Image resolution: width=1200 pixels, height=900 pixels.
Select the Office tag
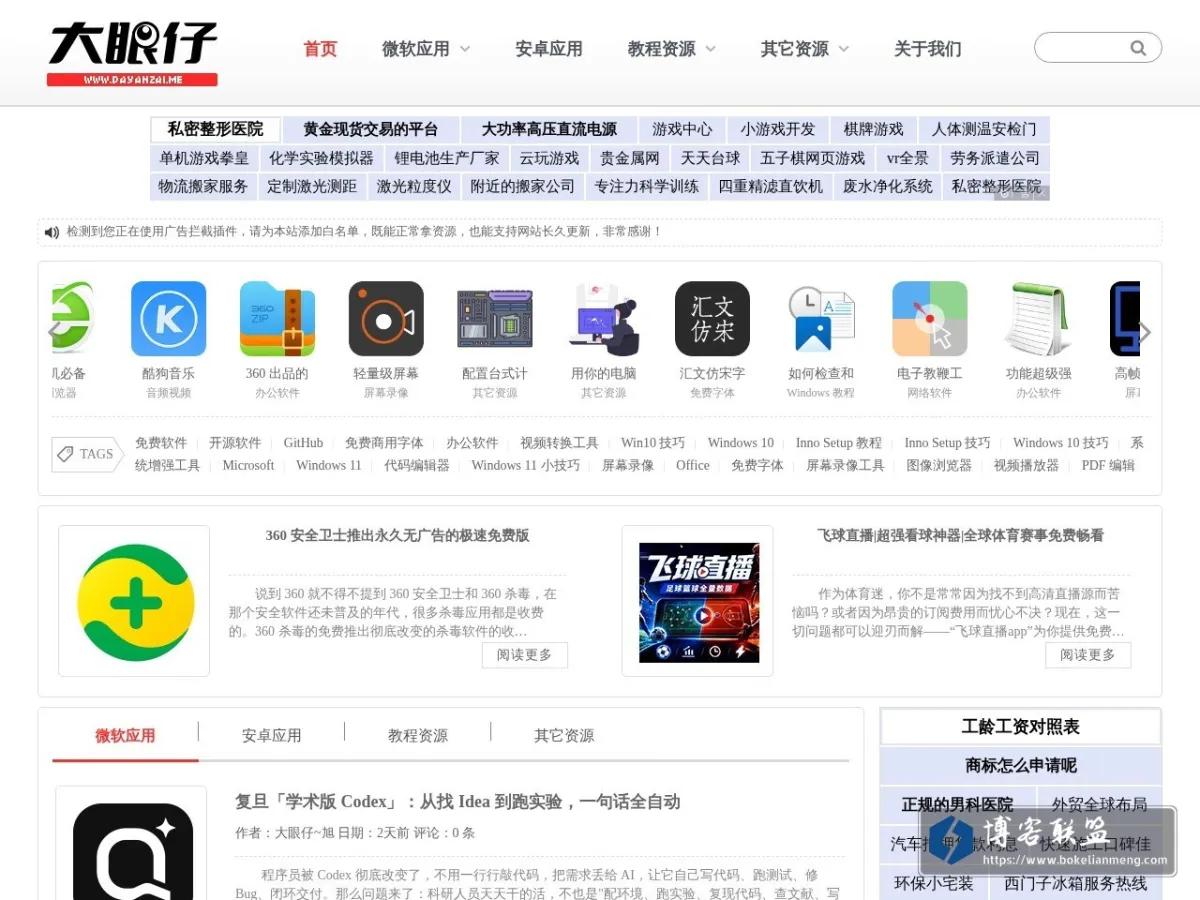[693, 465]
